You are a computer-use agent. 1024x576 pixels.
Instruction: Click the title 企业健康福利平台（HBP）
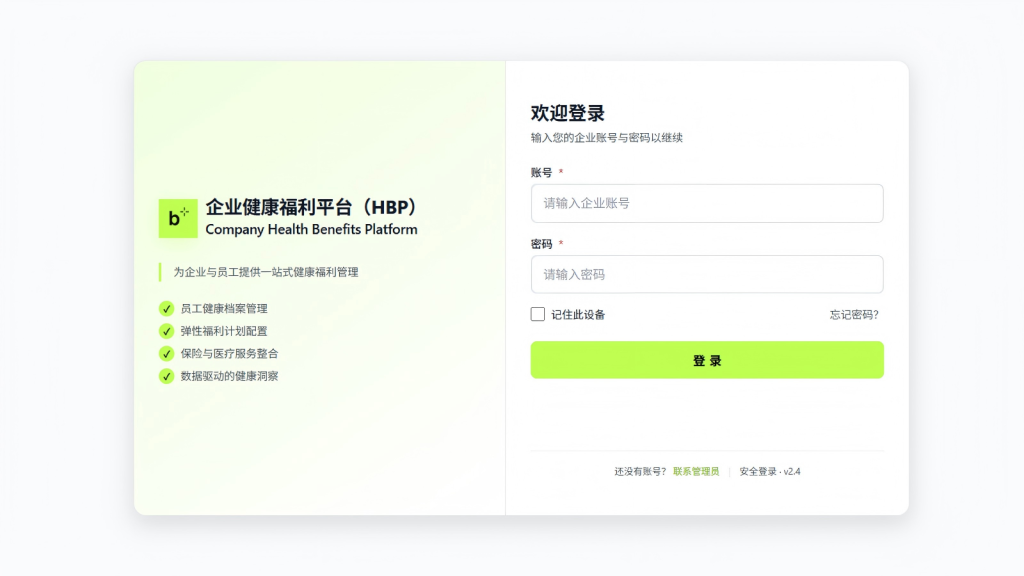312,207
